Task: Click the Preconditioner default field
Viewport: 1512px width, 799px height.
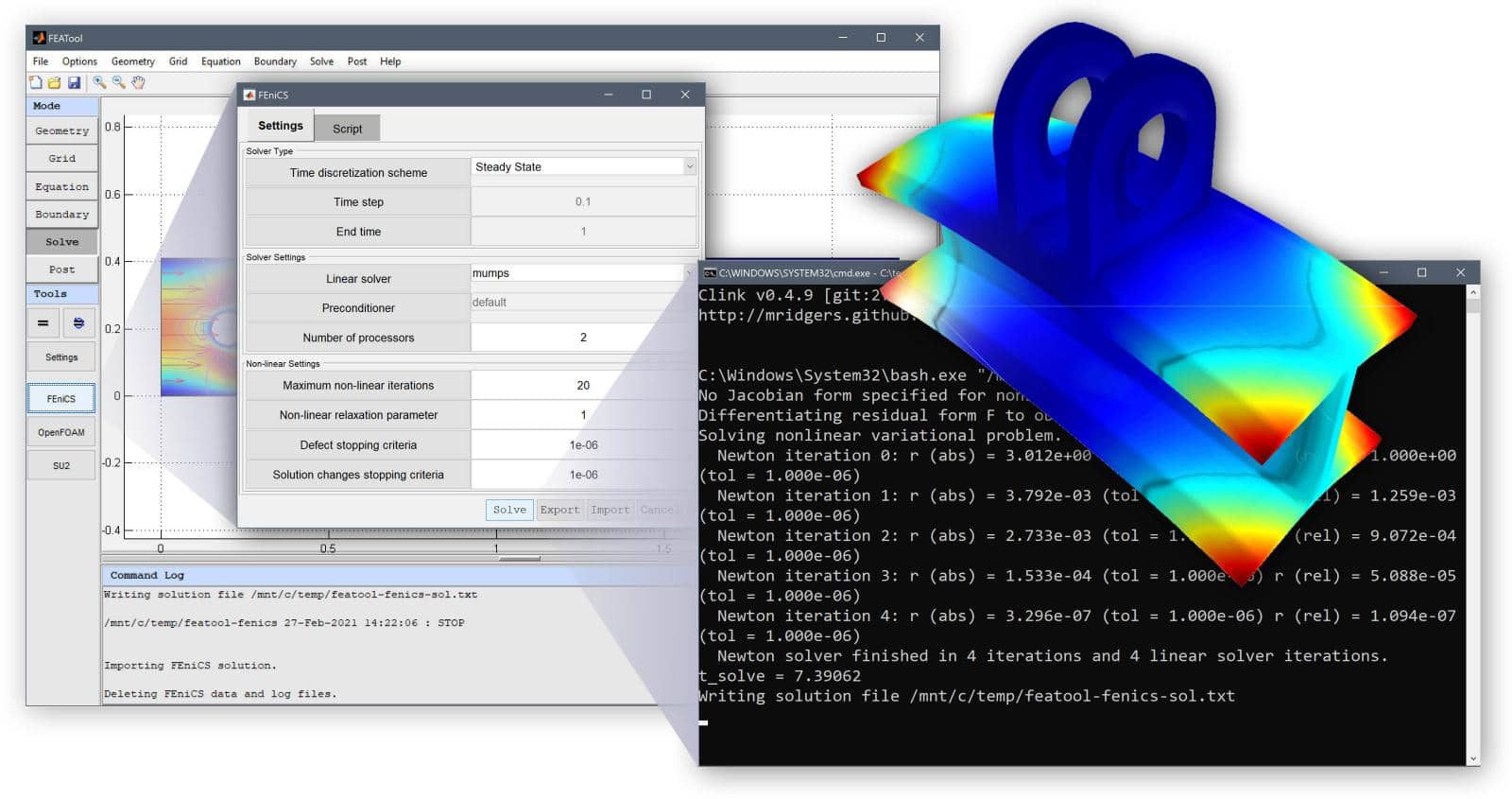Action: pos(584,303)
